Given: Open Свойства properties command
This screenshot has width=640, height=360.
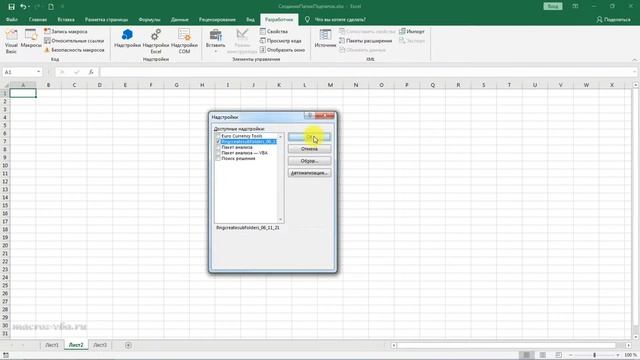Looking at the screenshot, I should click(x=274, y=31).
